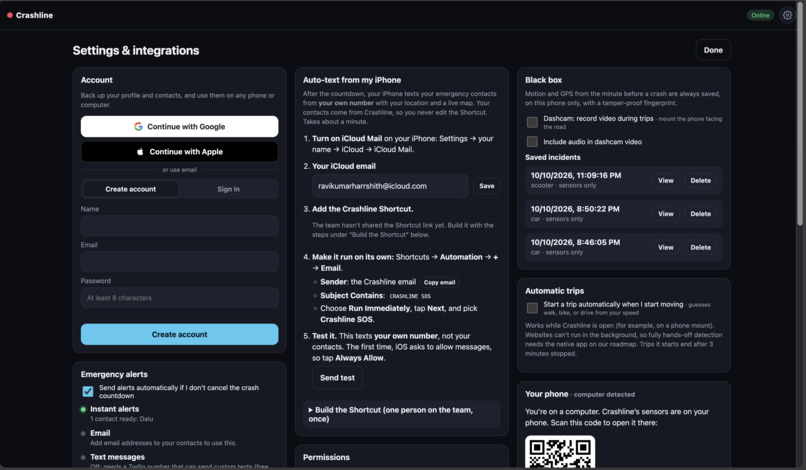Click the Online status badge
This screenshot has width=806, height=470.
[x=760, y=15]
